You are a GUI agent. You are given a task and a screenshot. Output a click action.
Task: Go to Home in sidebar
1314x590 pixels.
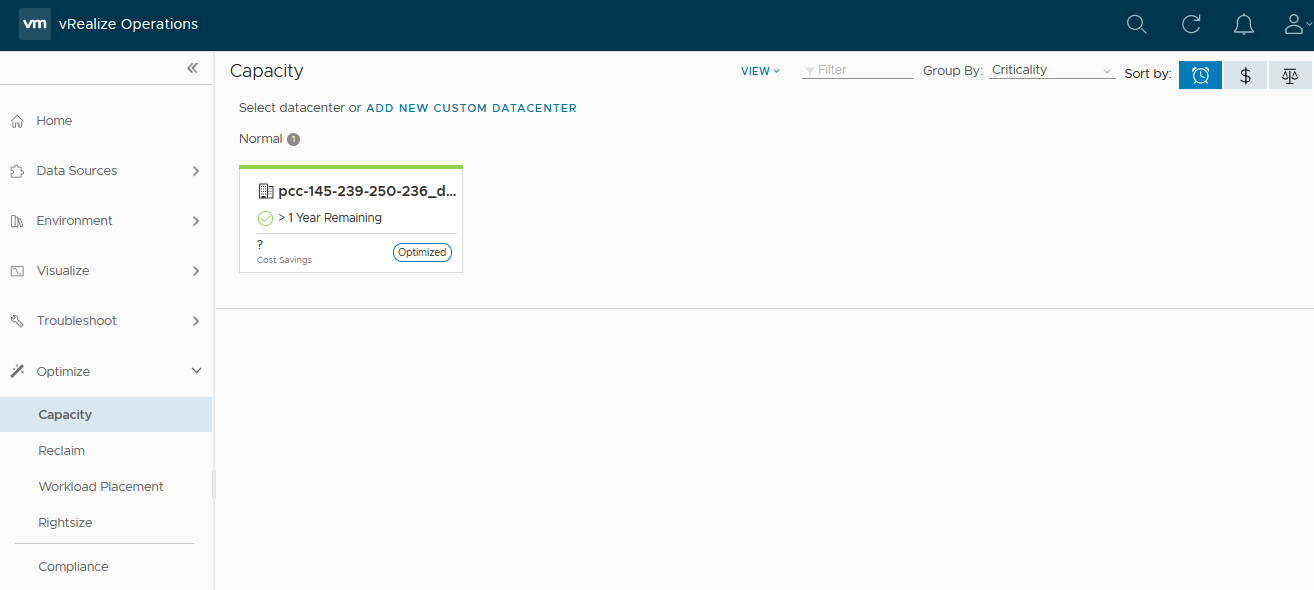point(54,121)
